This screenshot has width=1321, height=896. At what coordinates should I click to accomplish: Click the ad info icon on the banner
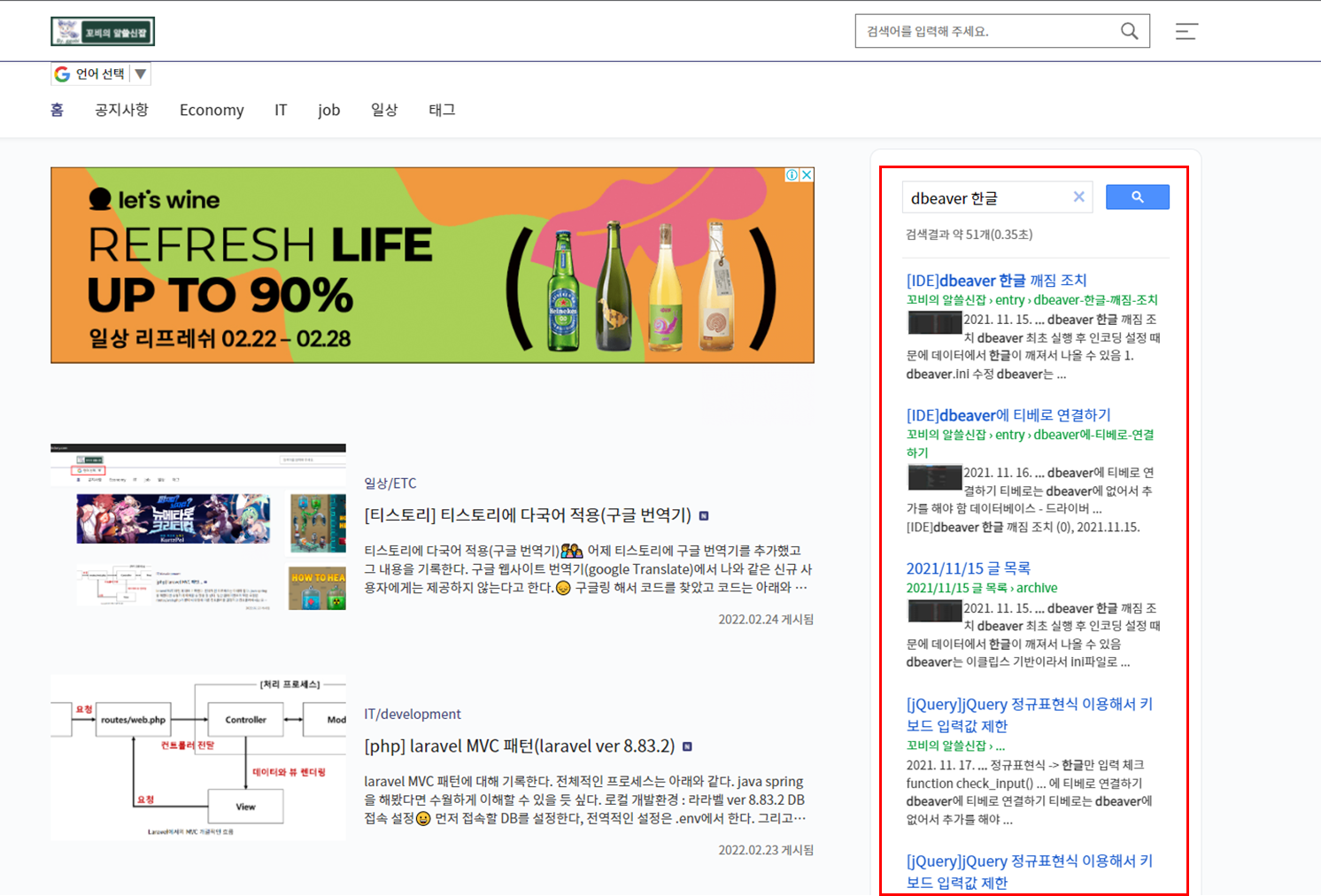(x=792, y=175)
